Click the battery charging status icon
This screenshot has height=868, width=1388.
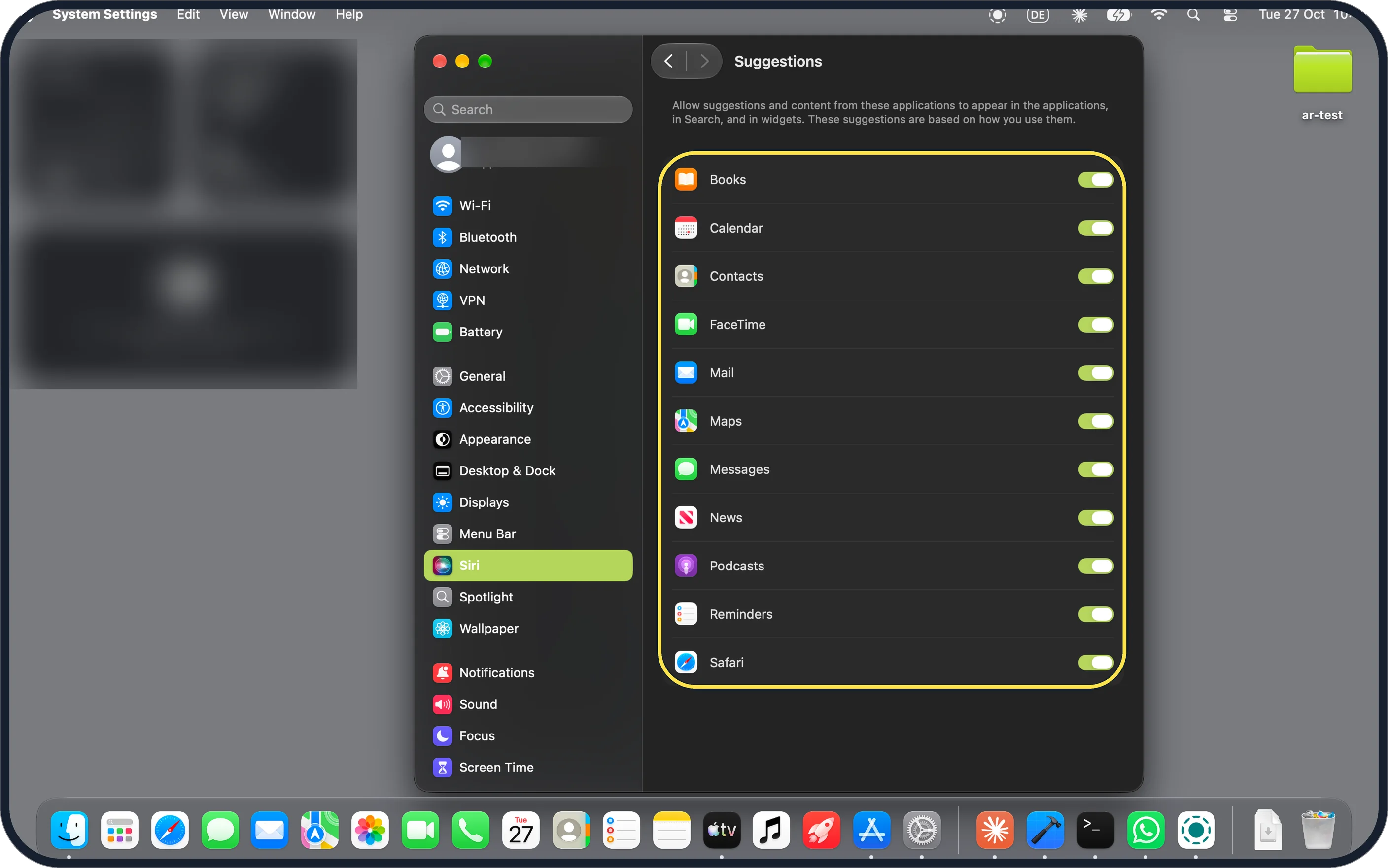coord(1118,15)
